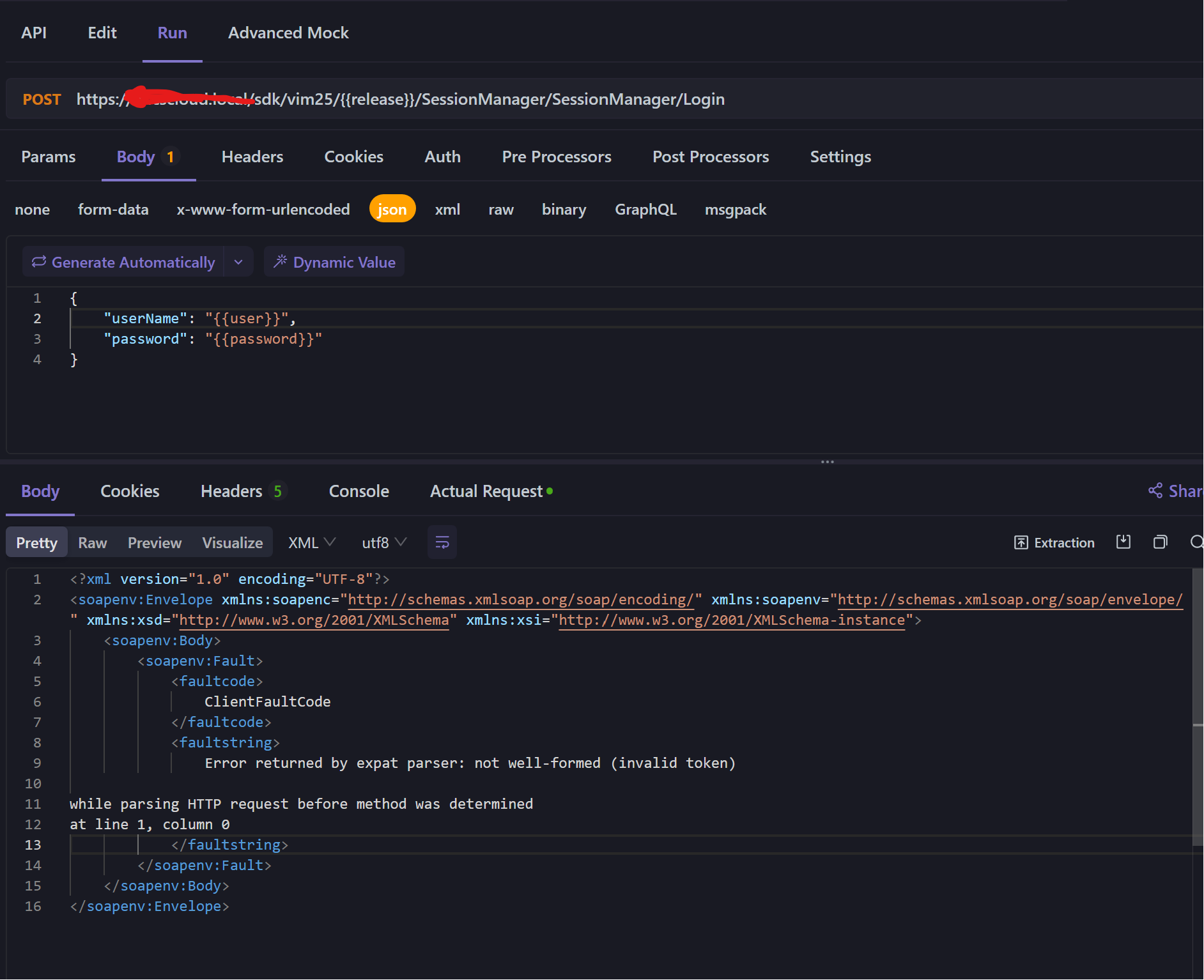Expand the Generate Automatically chevron dropdown
This screenshot has width=1204, height=980.
coord(238,262)
